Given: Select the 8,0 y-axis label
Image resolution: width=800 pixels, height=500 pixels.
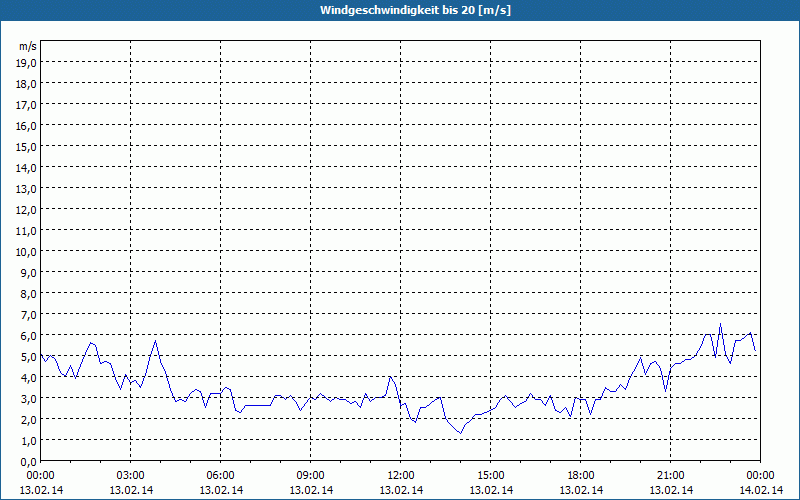Looking at the screenshot, I should tap(29, 294).
